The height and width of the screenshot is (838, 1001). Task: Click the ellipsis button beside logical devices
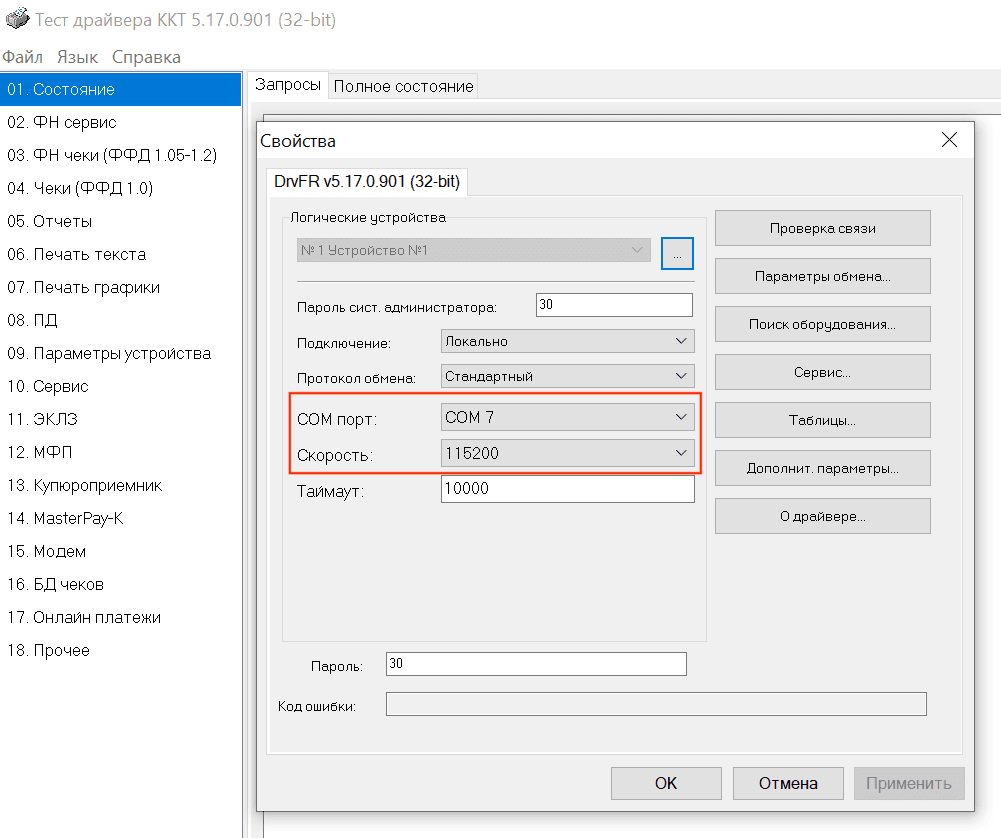pyautogui.click(x=677, y=253)
